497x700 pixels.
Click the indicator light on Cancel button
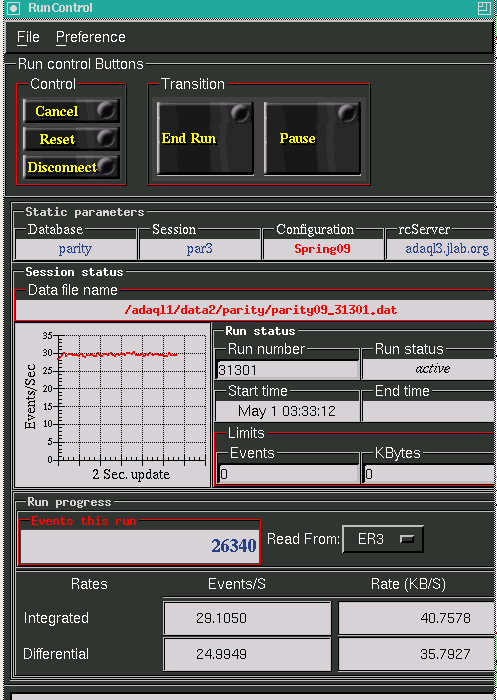click(106, 110)
